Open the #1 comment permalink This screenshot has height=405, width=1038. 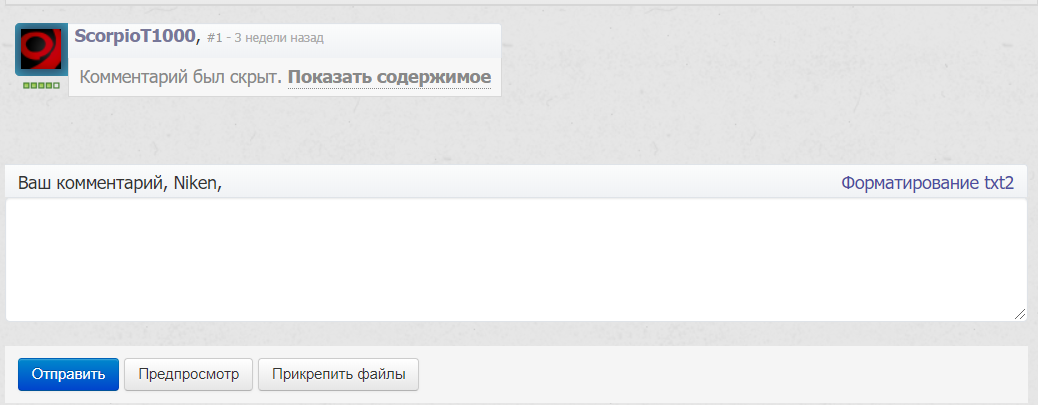click(x=214, y=38)
